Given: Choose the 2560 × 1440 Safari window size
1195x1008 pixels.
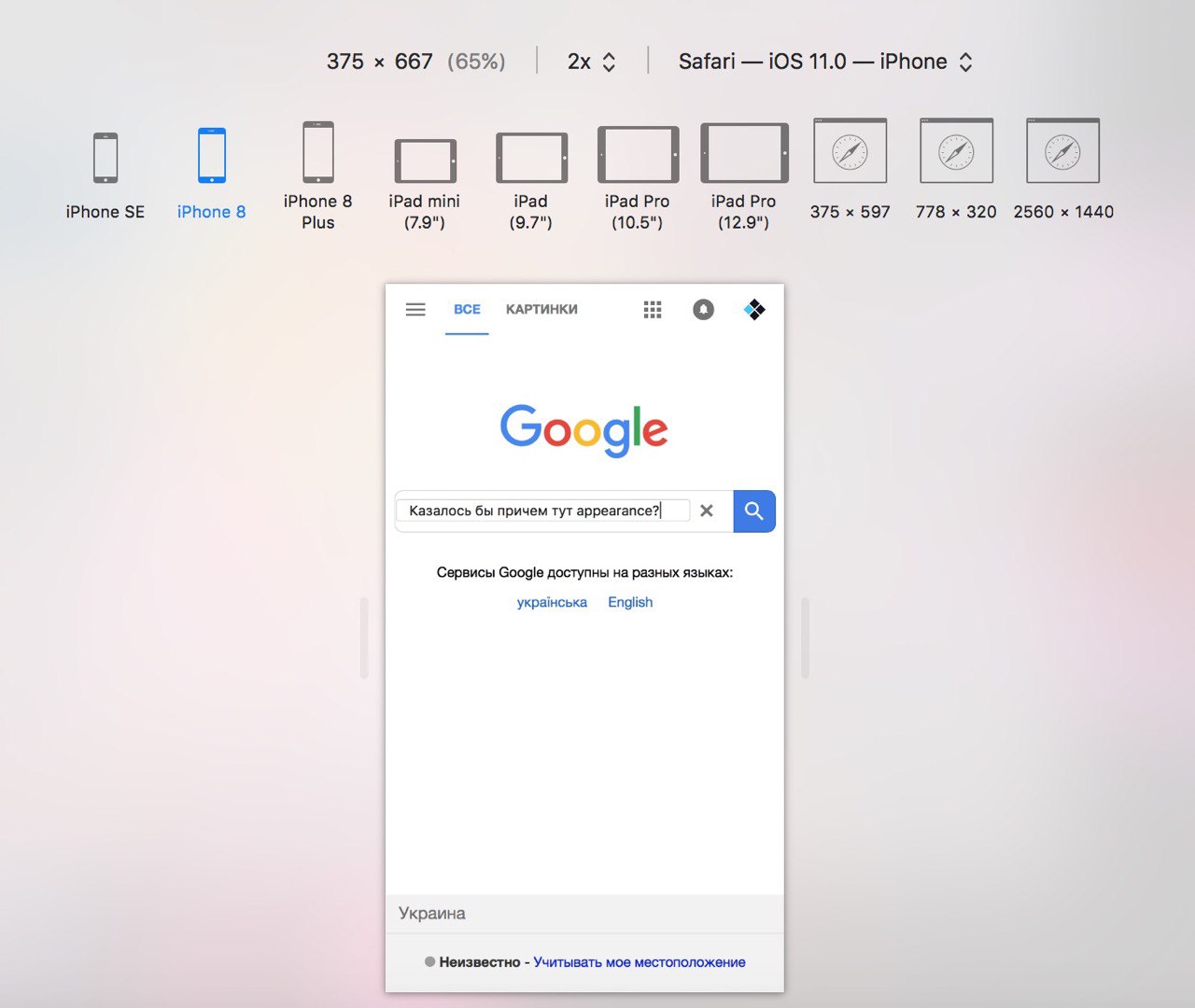Looking at the screenshot, I should point(1063,150).
